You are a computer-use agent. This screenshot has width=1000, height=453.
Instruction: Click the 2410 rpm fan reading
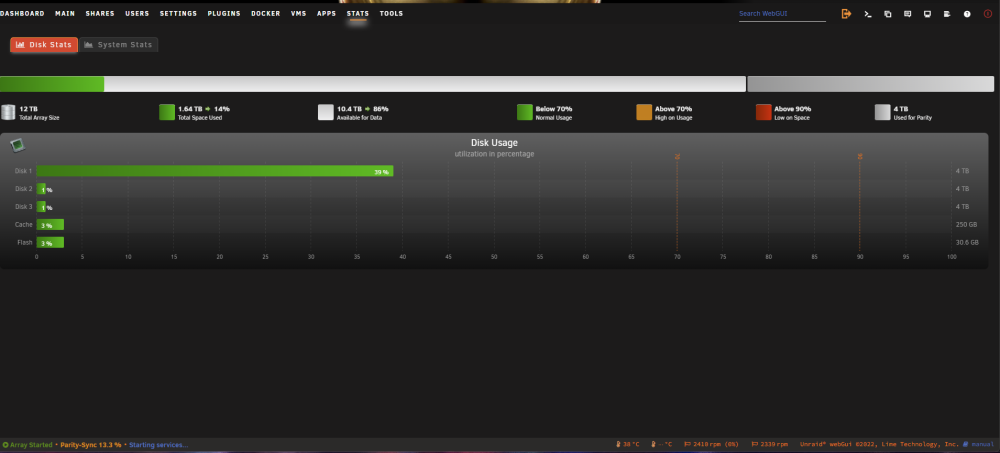point(712,445)
